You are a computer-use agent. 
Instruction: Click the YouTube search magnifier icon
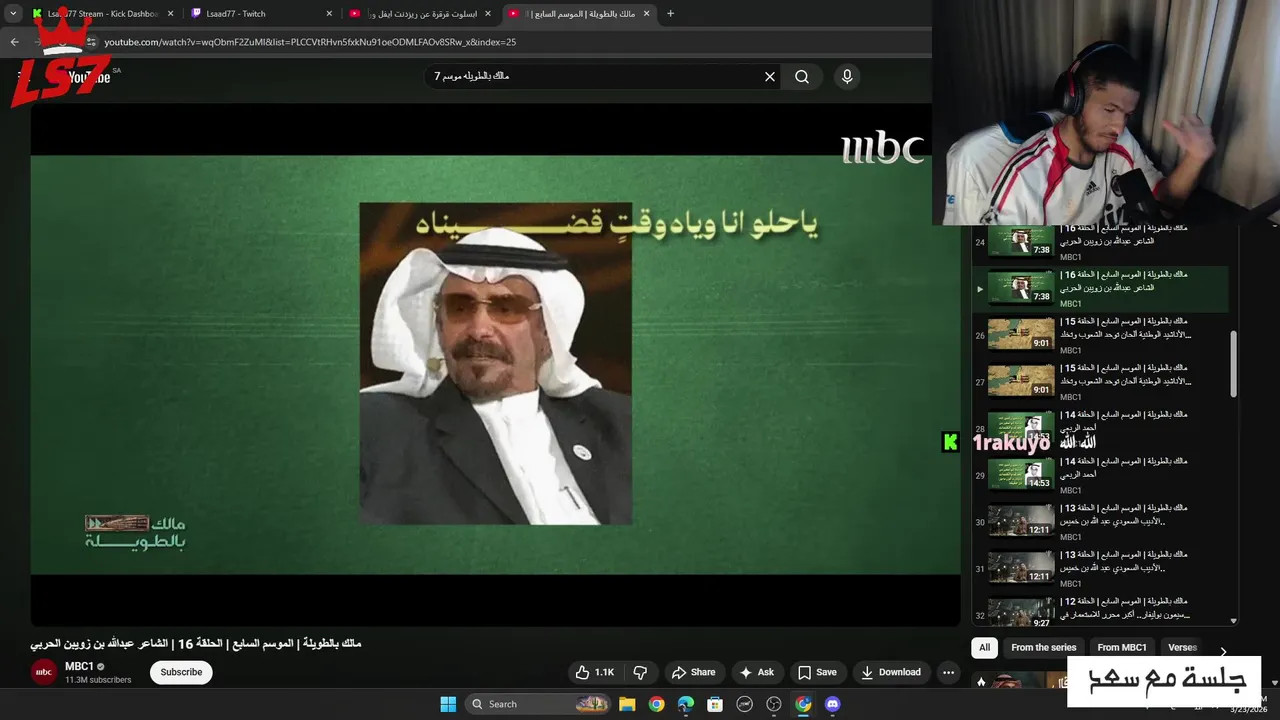tap(802, 77)
